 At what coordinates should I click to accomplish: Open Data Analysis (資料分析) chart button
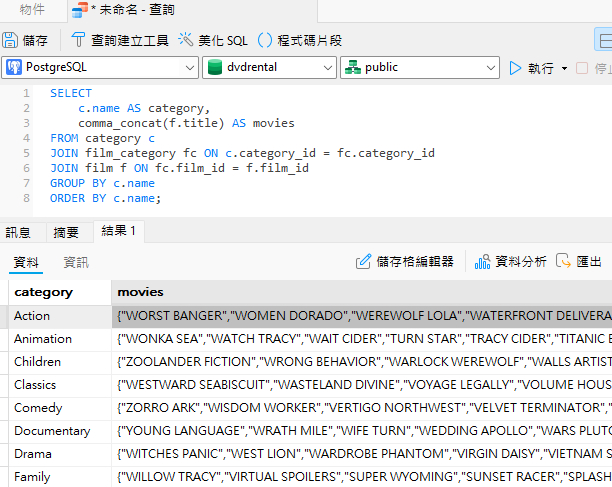pyautogui.click(x=511, y=261)
